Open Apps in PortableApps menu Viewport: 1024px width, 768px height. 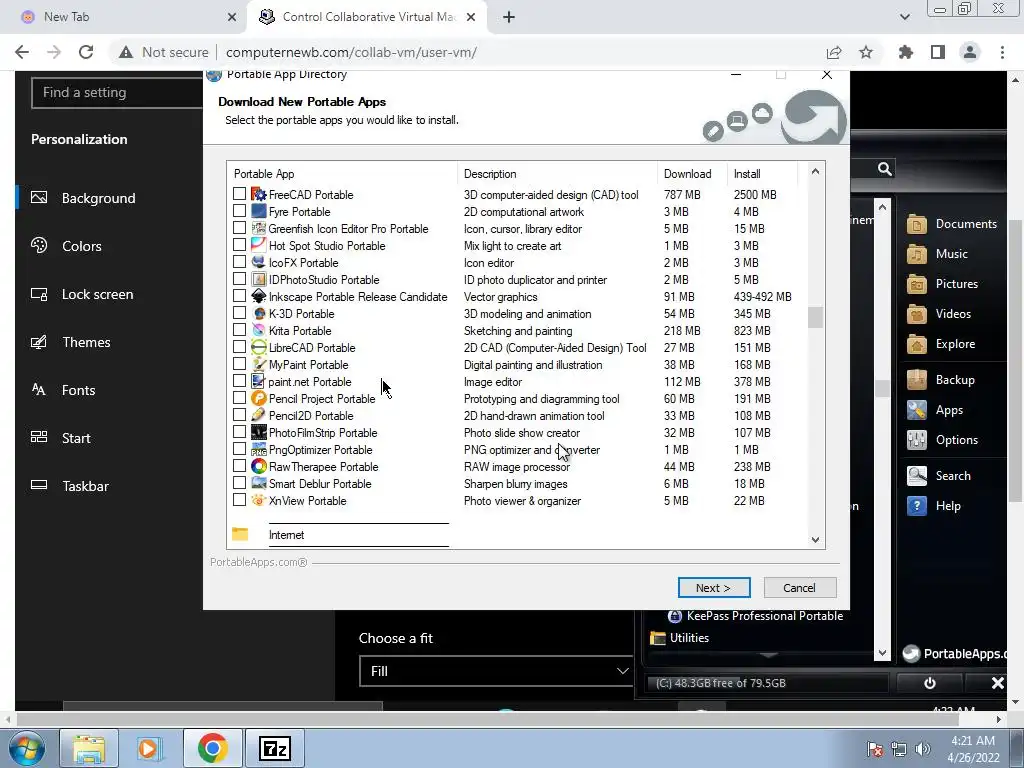click(935, 409)
